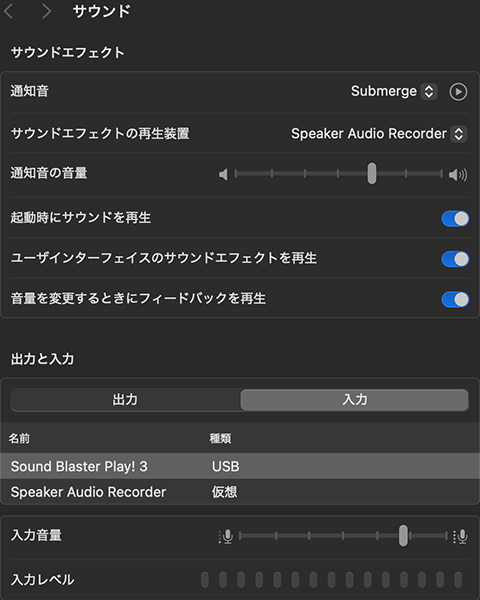The width and height of the screenshot is (480, 600).
Task: Click the 通知音の音量 slider knob
Action: point(372,173)
